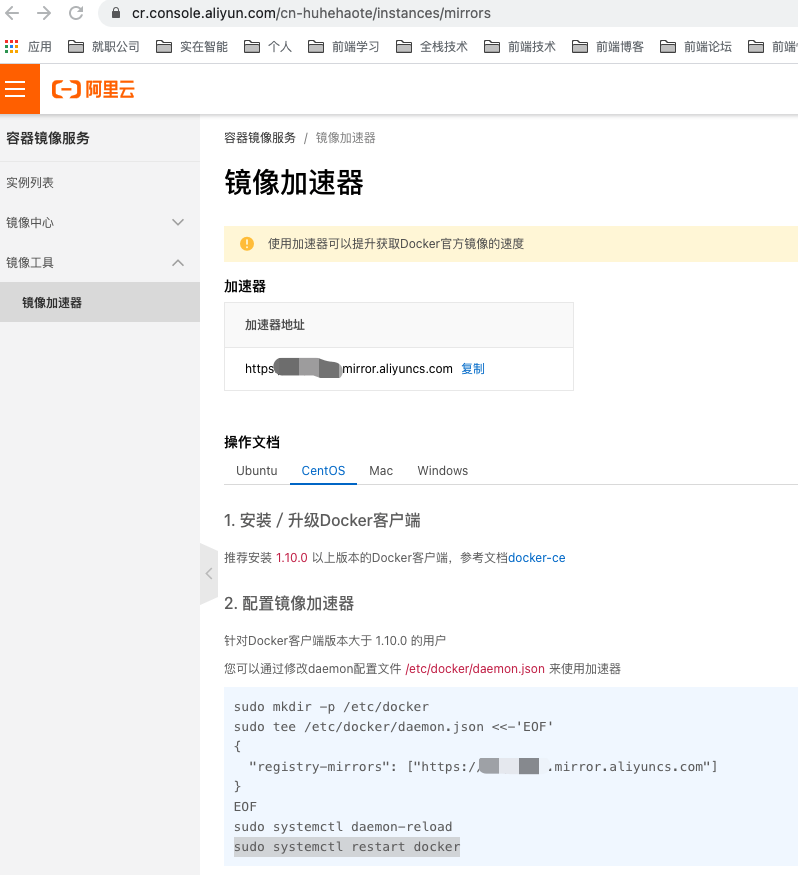The width and height of the screenshot is (798, 875).
Task: Open the 前端学习 bookmark folder
Action: click(344, 47)
